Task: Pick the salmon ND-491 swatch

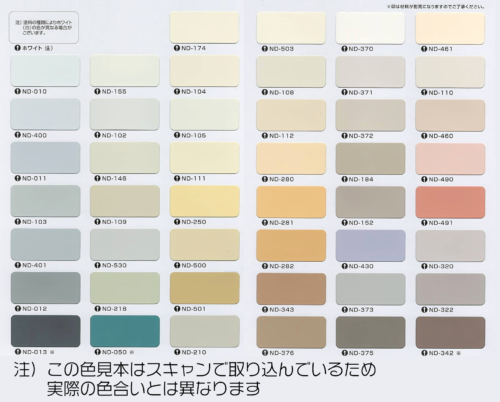Action: [x=450, y=202]
